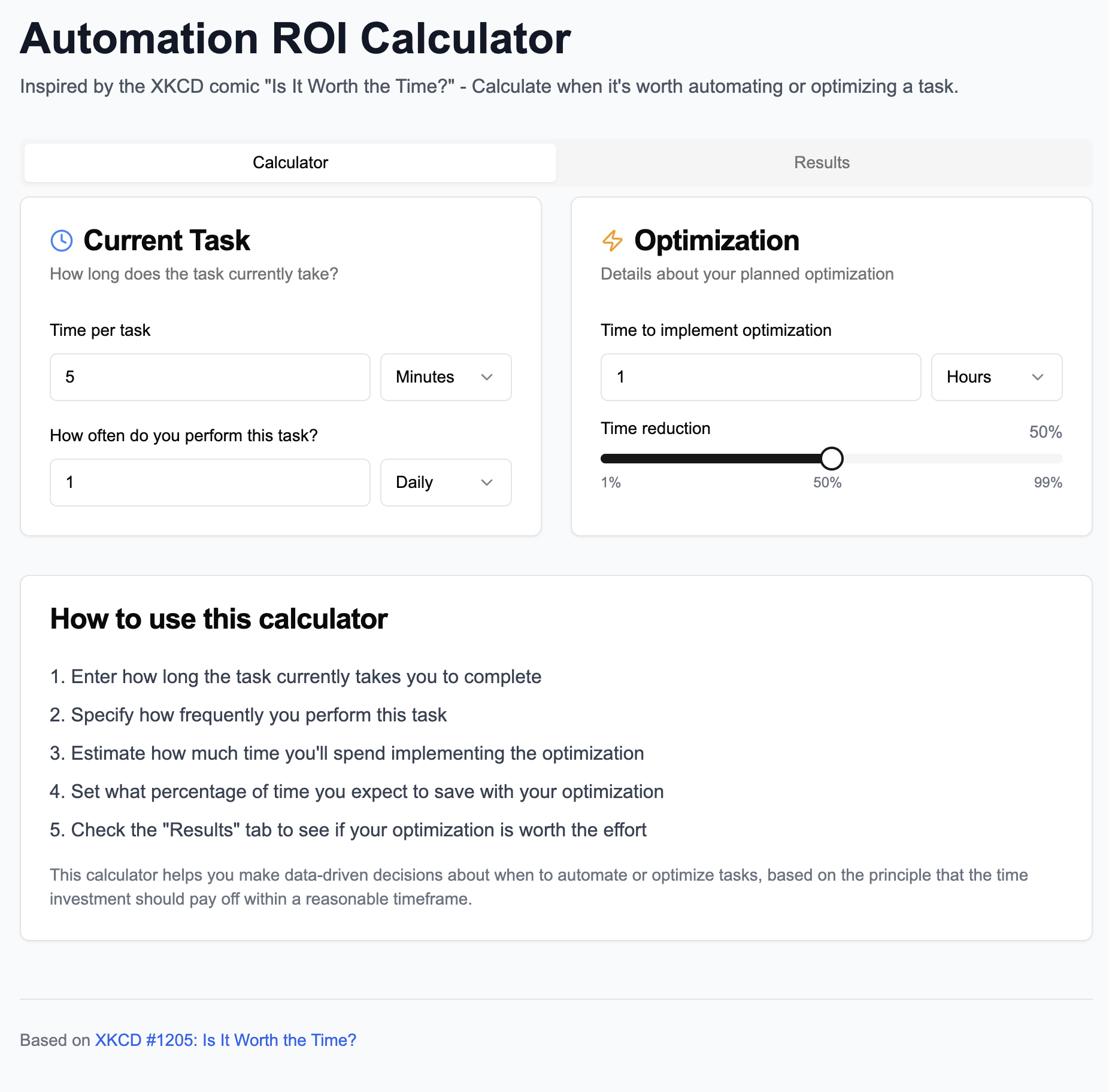Click step 5 about the Results tab
This screenshot has height=1092, width=1109.
click(349, 830)
